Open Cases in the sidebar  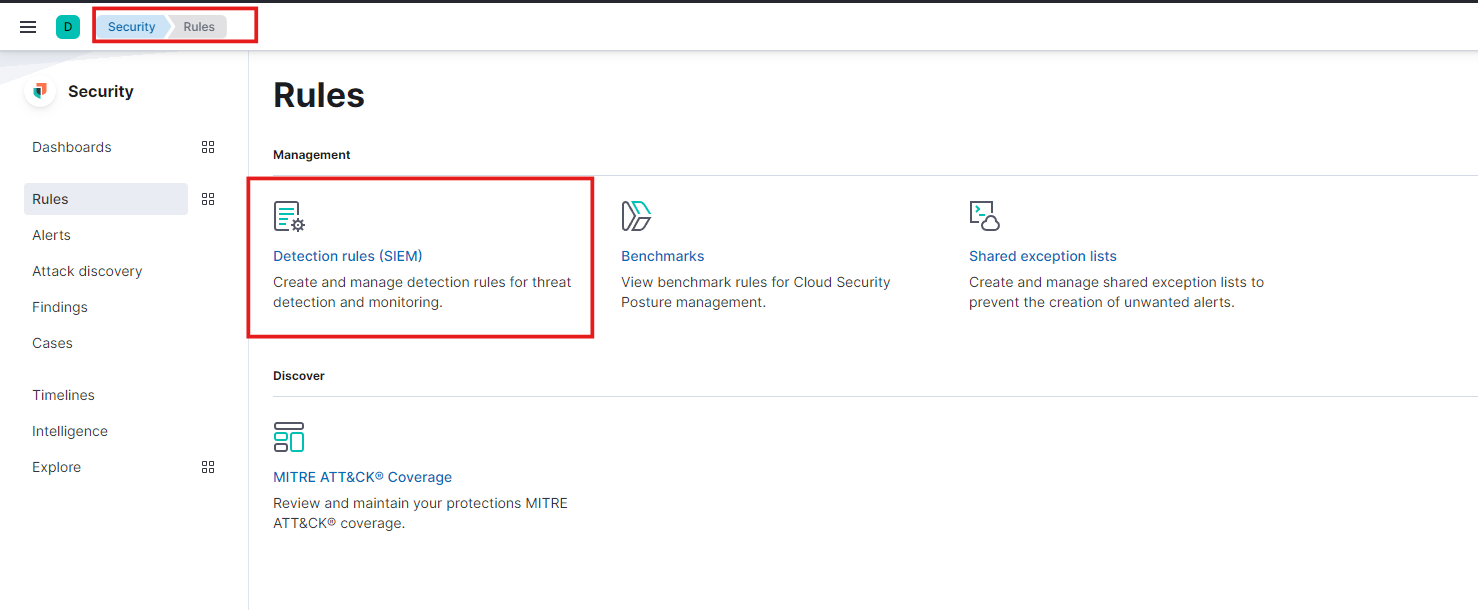(x=52, y=343)
